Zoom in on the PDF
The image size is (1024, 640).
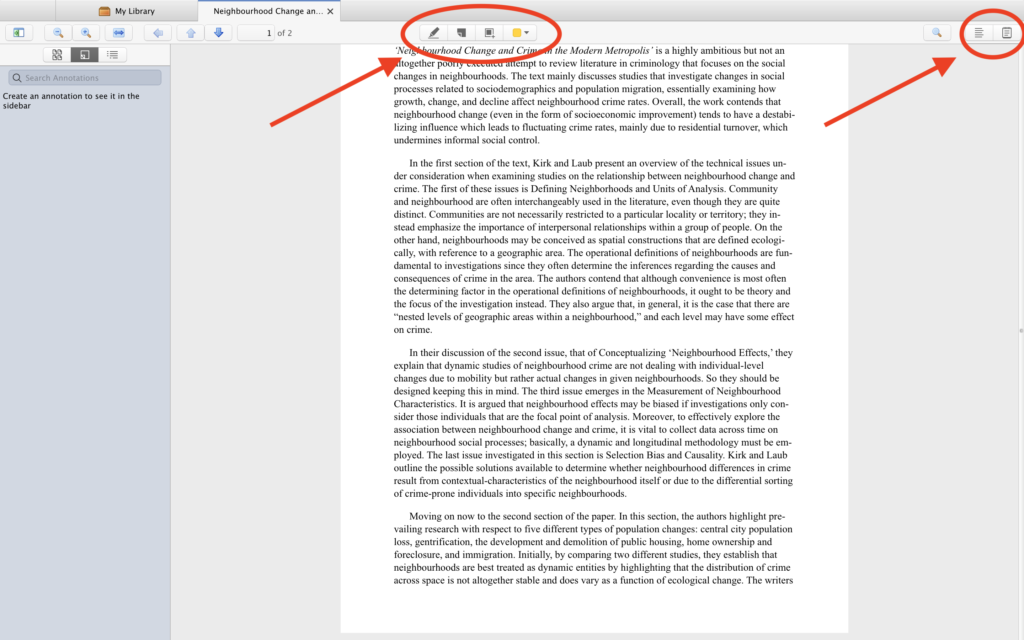tap(86, 33)
